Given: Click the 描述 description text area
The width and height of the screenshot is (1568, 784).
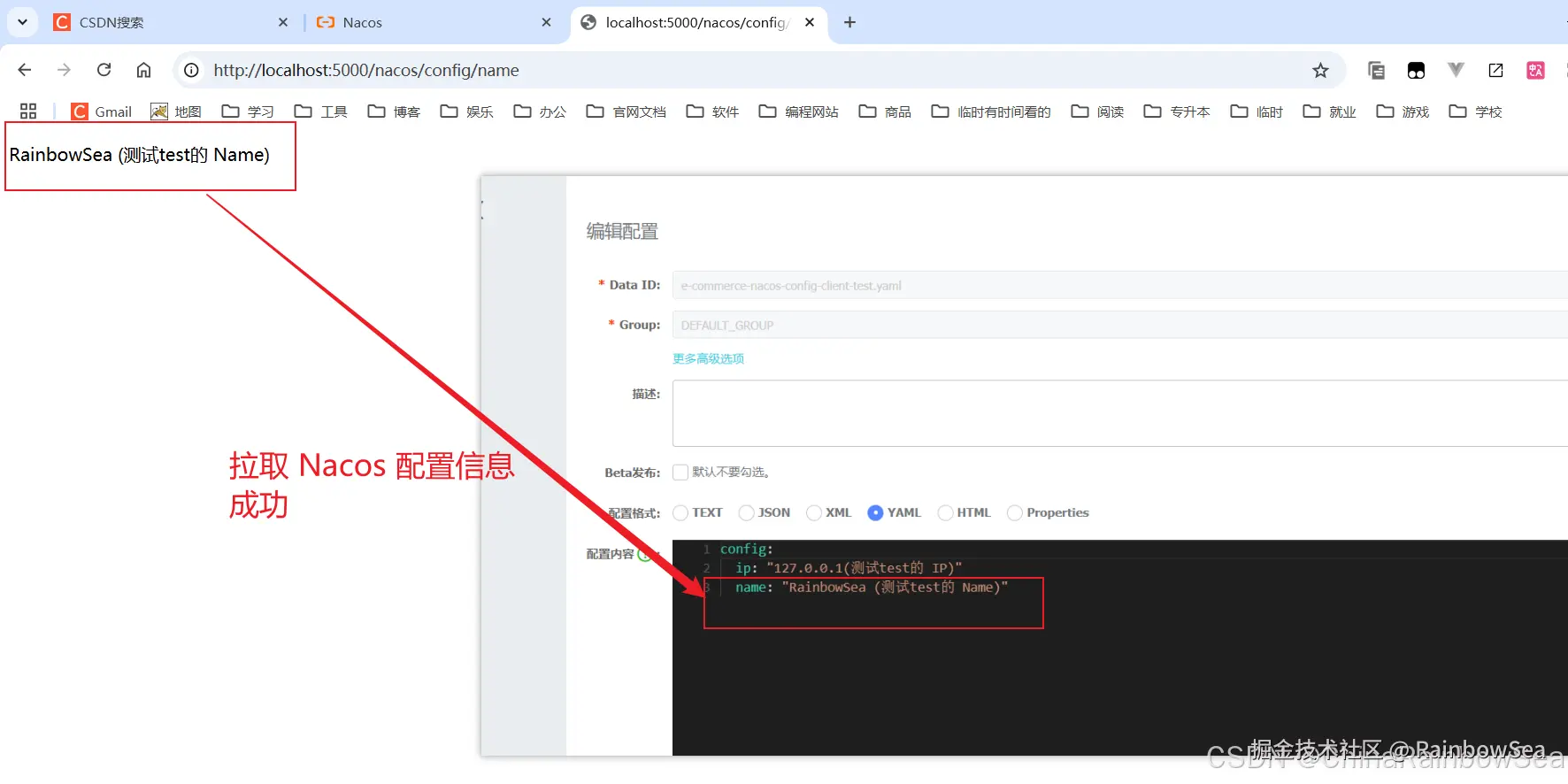Looking at the screenshot, I should click(x=1119, y=413).
